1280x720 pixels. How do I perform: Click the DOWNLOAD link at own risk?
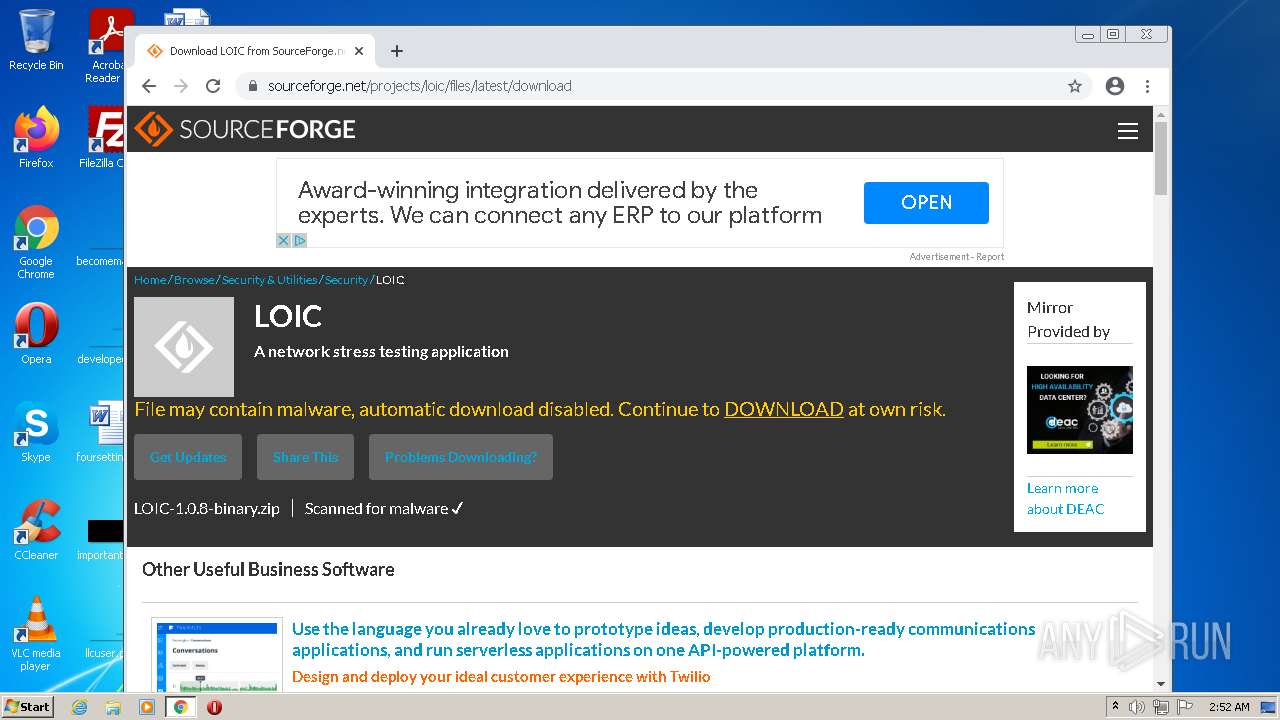[x=784, y=409]
